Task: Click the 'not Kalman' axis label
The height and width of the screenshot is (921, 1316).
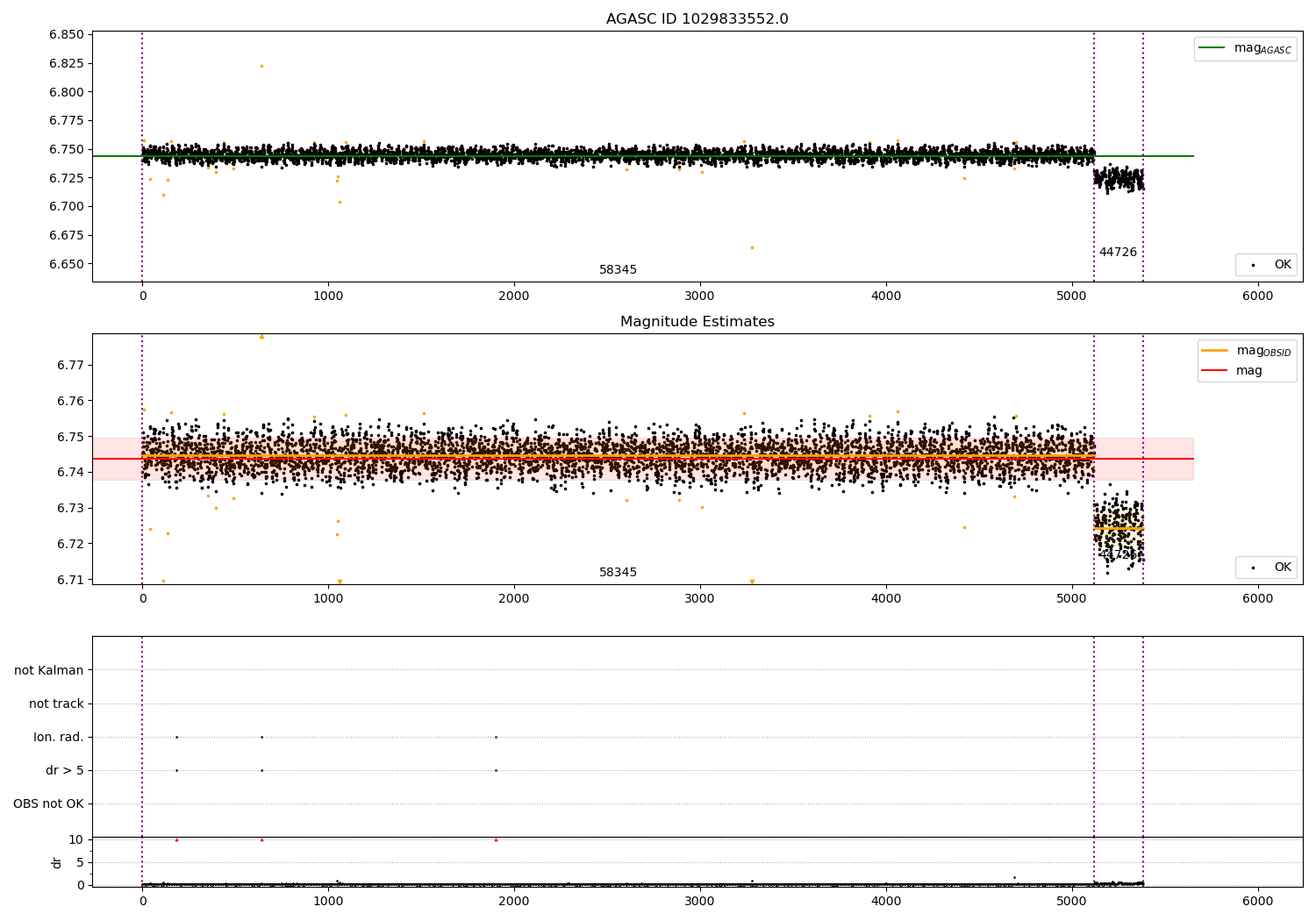Action: tap(49, 670)
